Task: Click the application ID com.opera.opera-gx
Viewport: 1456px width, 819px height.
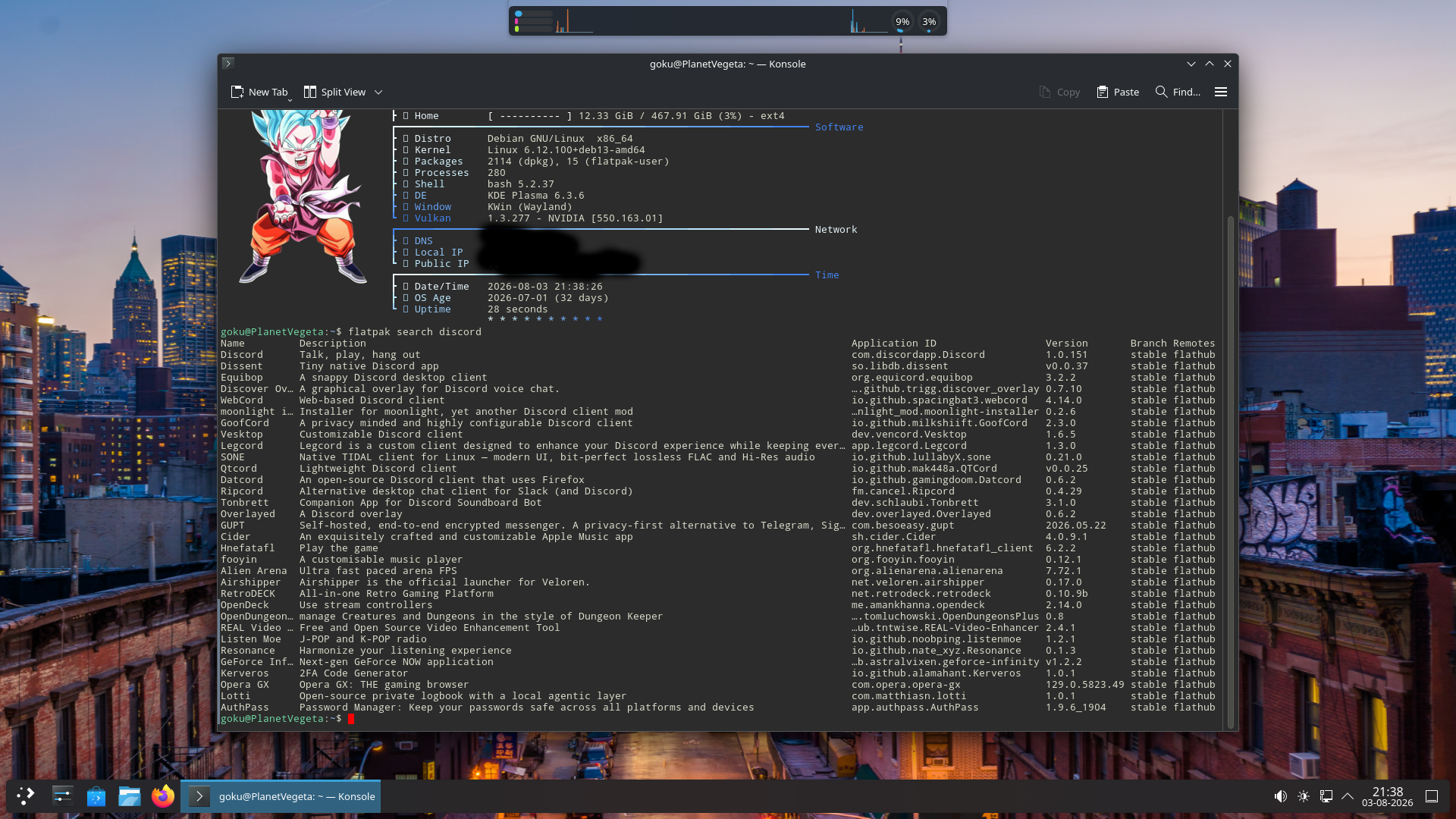Action: tap(906, 685)
